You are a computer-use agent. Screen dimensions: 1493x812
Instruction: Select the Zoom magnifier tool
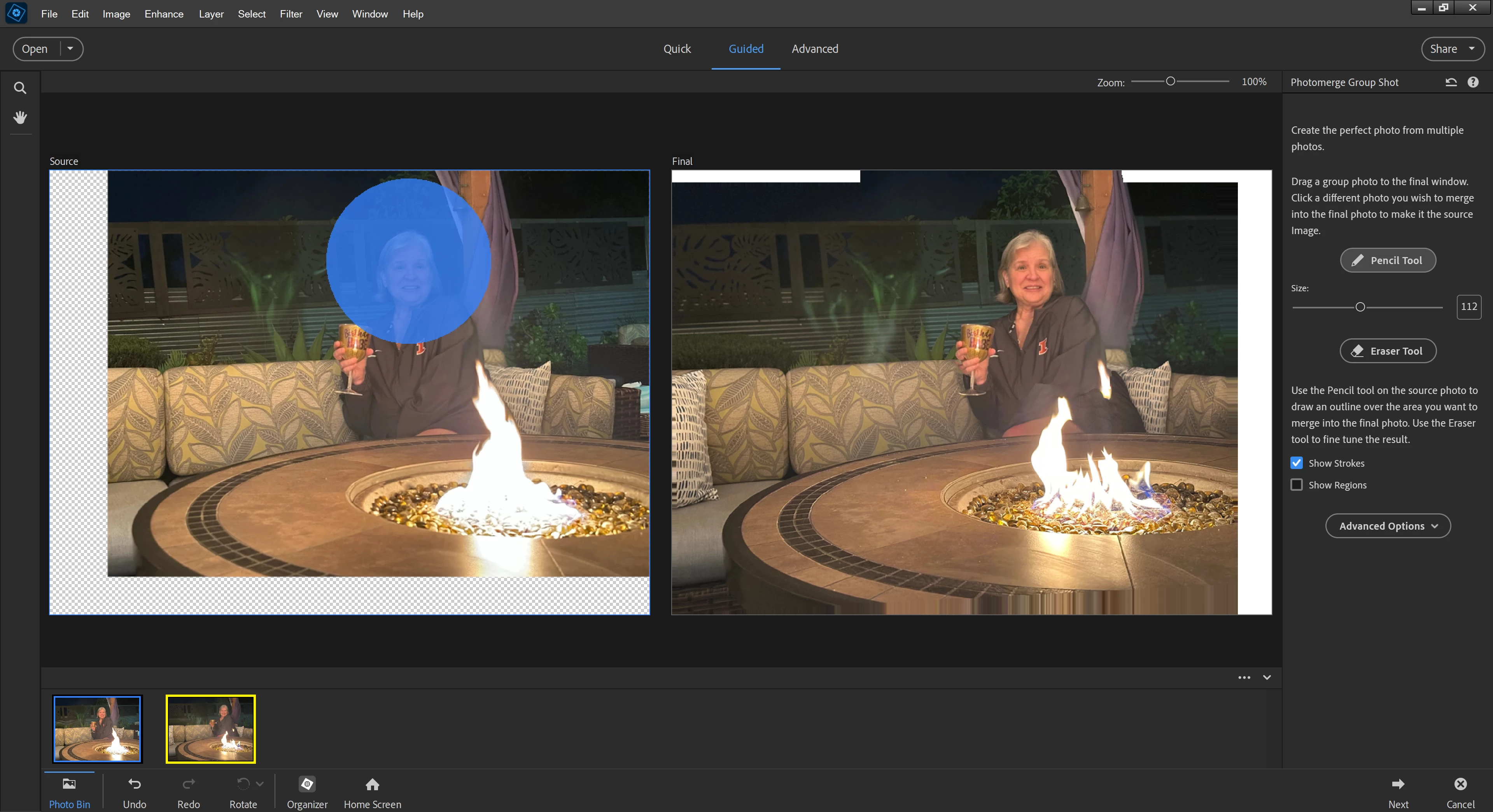pyautogui.click(x=20, y=88)
